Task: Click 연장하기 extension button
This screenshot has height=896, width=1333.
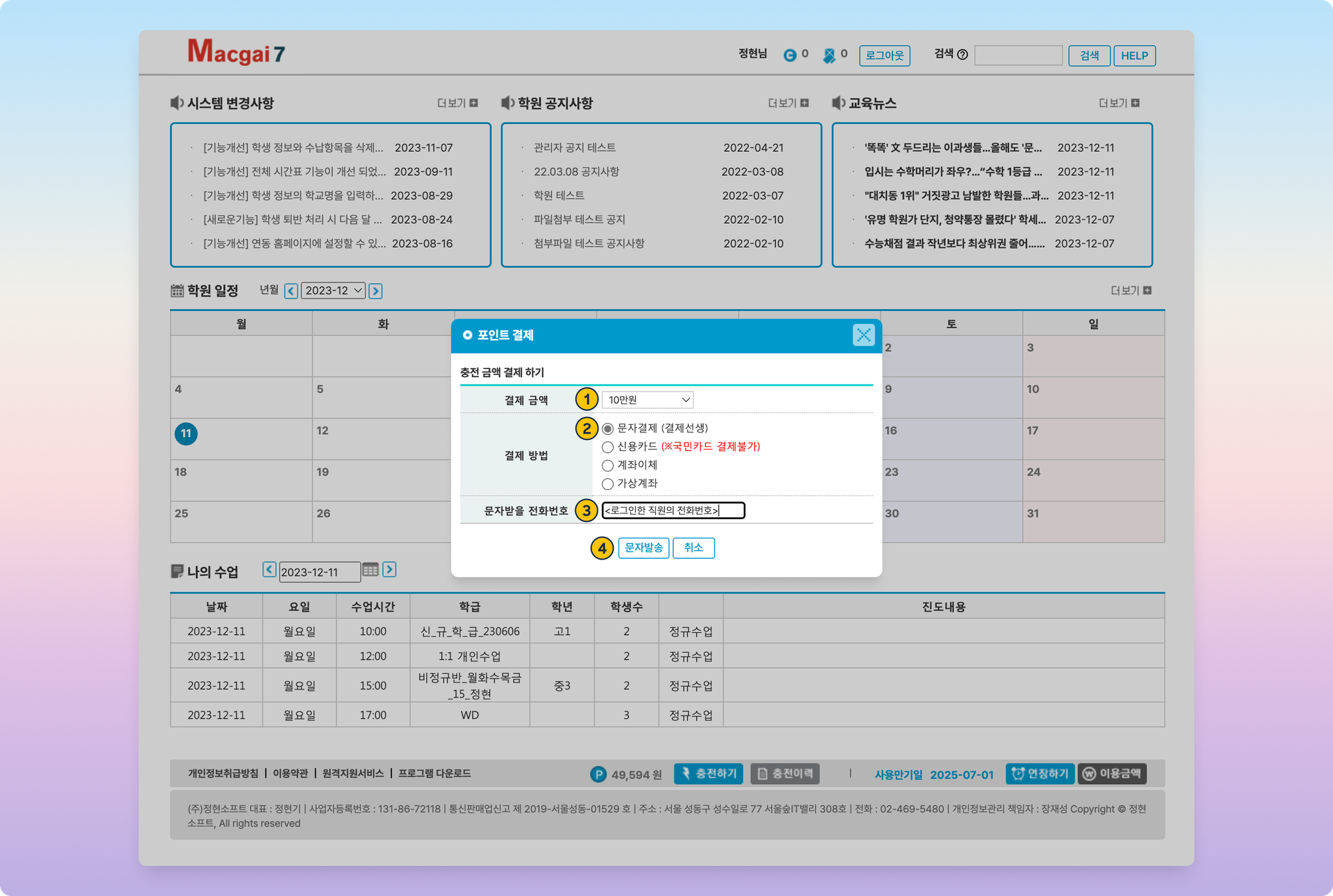Action: tap(1039, 773)
